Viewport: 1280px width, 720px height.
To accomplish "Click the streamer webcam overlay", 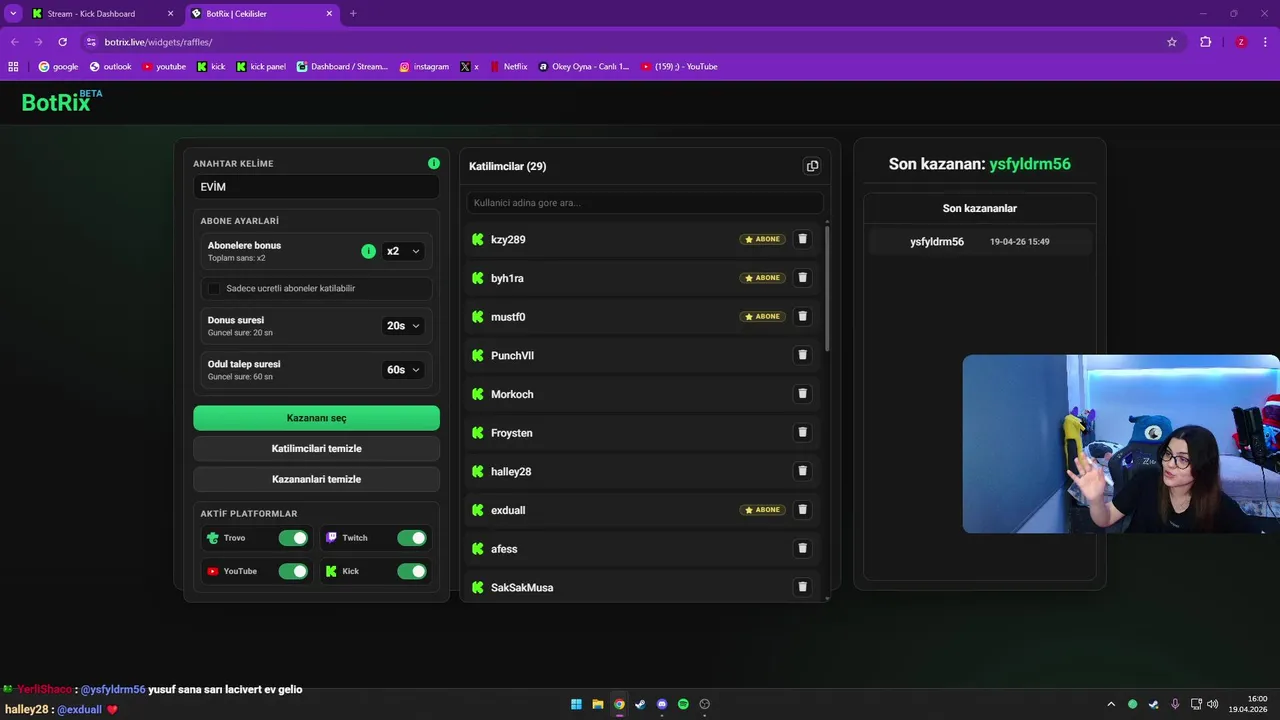I will pyautogui.click(x=1121, y=444).
